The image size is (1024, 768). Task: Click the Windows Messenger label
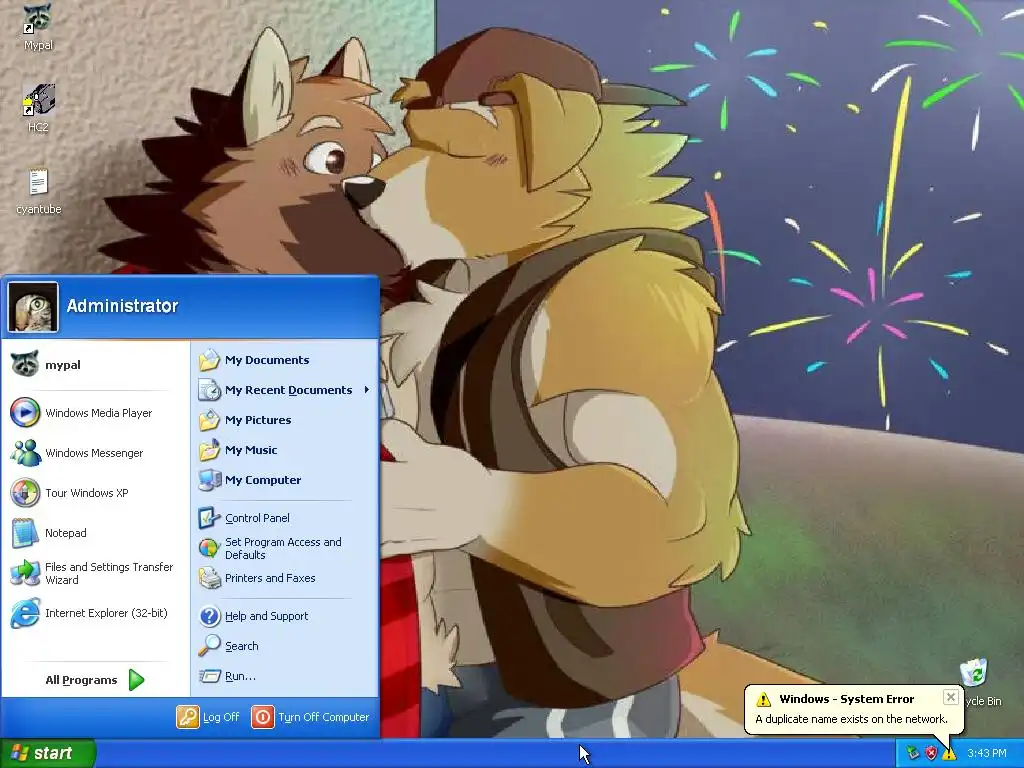pyautogui.click(x=94, y=453)
